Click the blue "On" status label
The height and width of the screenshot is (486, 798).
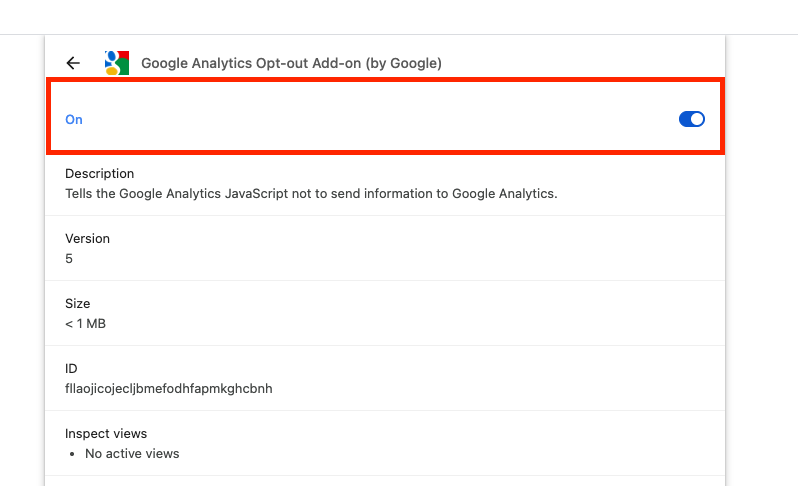(x=74, y=120)
